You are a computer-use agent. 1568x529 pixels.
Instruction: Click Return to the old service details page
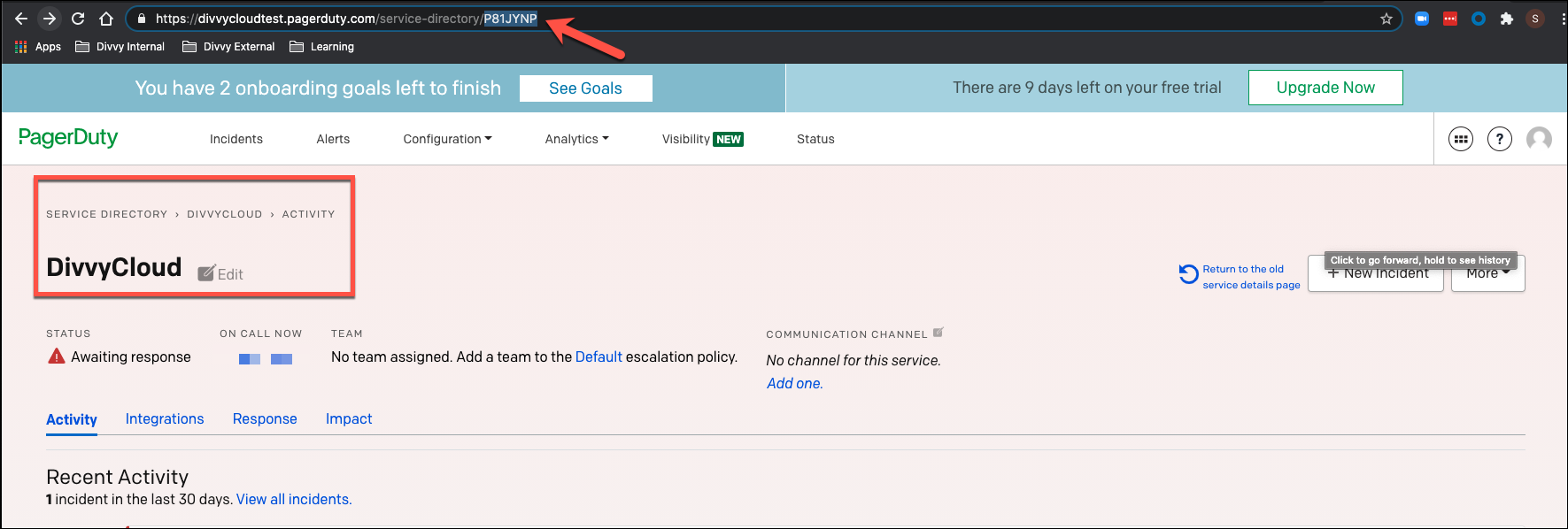[x=1251, y=277]
